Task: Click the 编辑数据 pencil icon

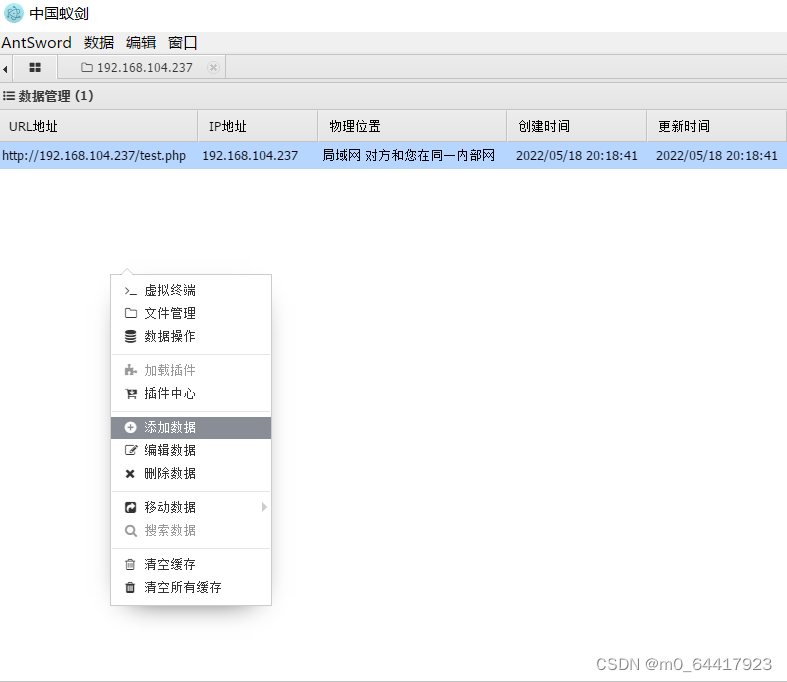Action: point(130,450)
